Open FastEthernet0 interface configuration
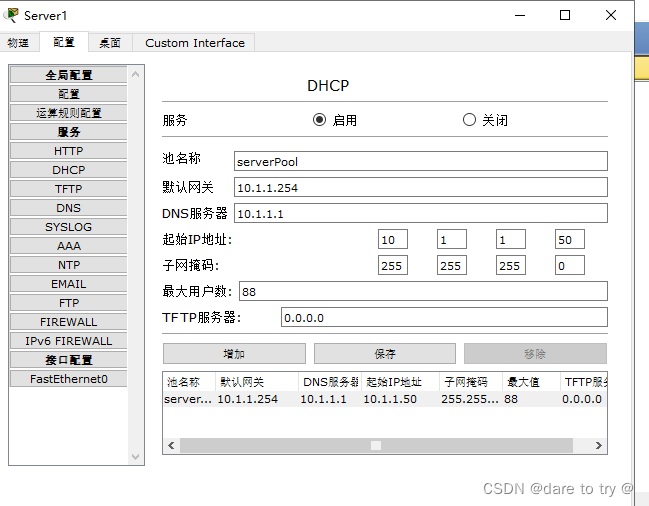This screenshot has height=506, width=649. (69, 379)
